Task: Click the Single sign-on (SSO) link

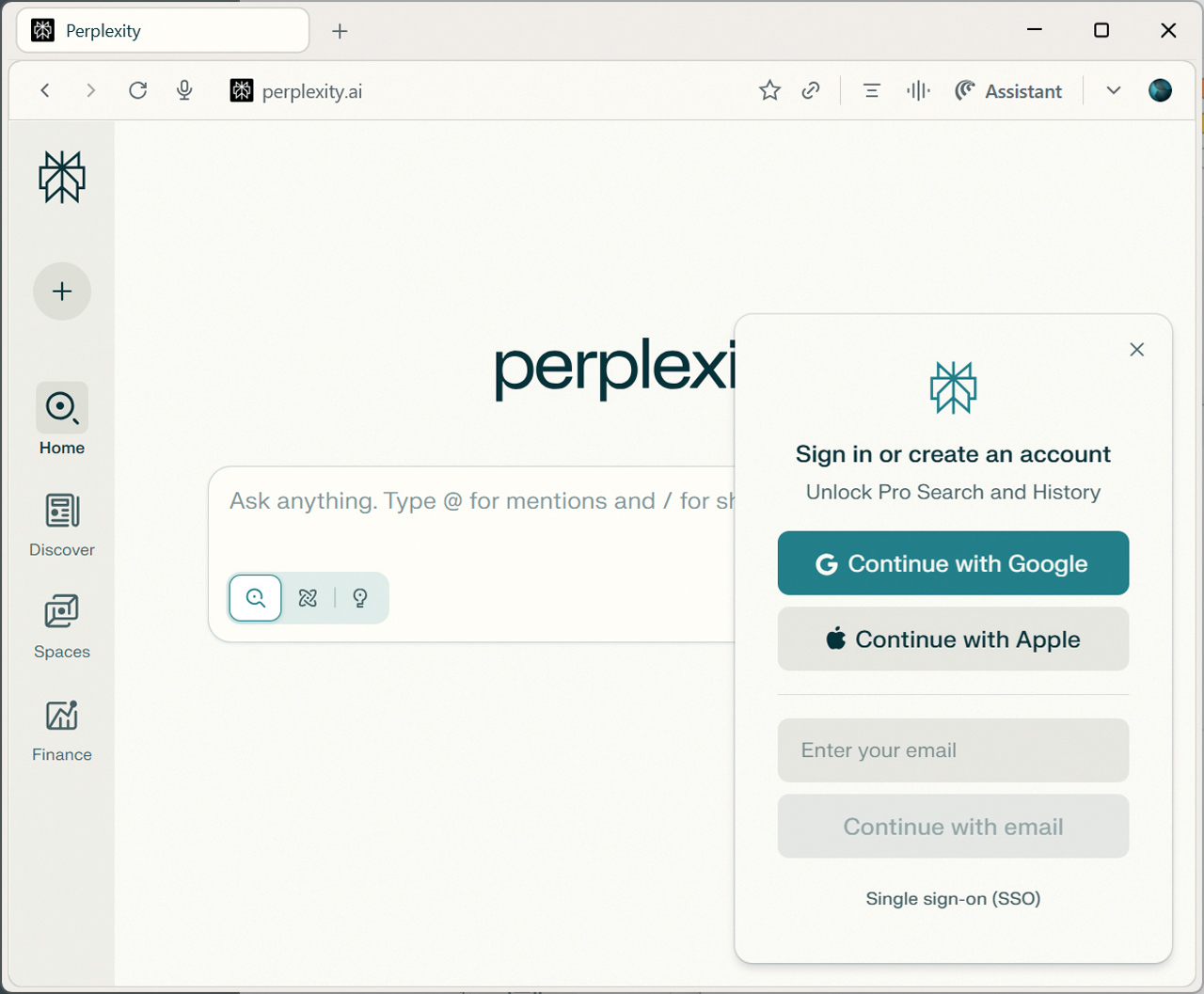Action: 953,898
